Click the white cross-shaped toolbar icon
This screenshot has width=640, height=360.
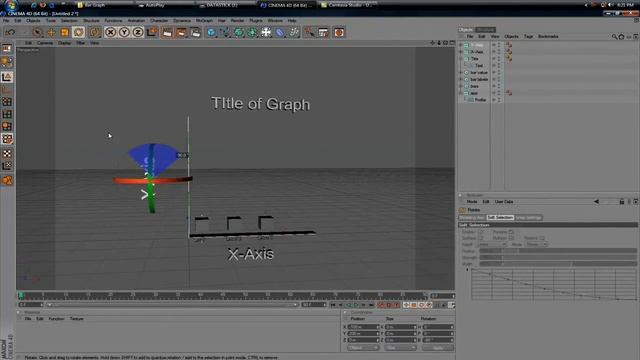point(266,32)
